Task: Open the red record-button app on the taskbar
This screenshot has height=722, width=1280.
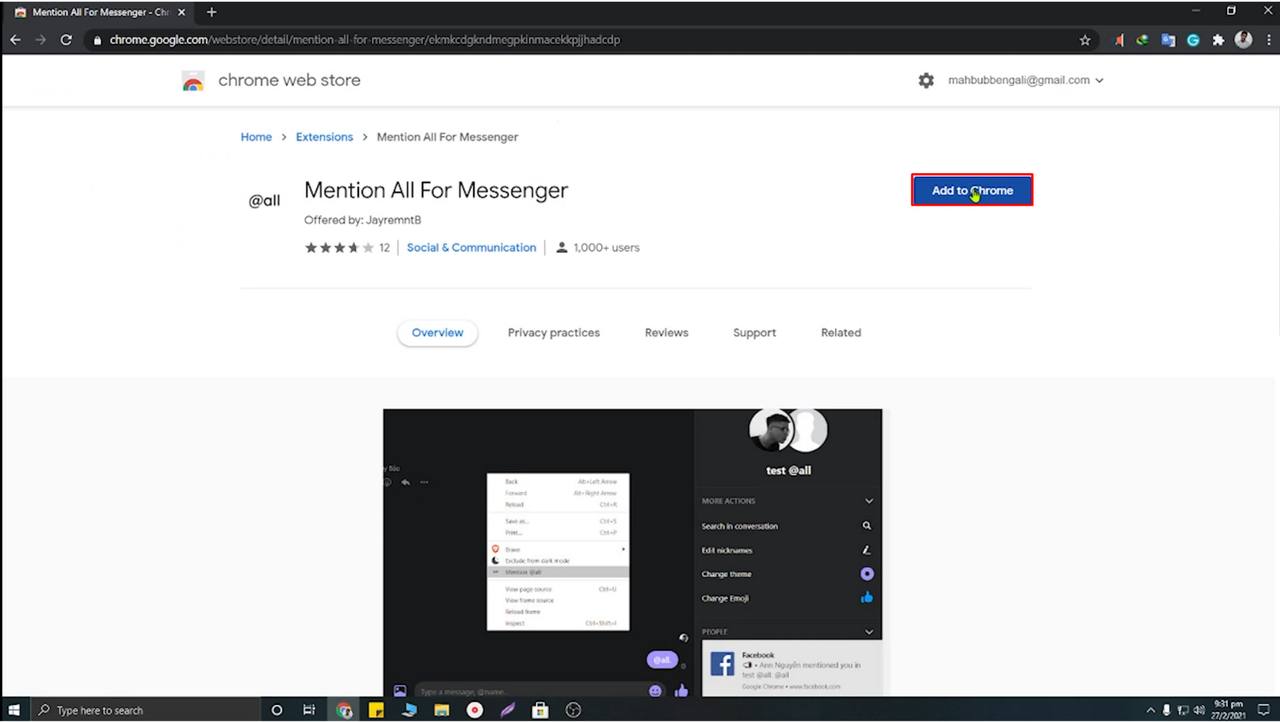Action: [x=475, y=710]
